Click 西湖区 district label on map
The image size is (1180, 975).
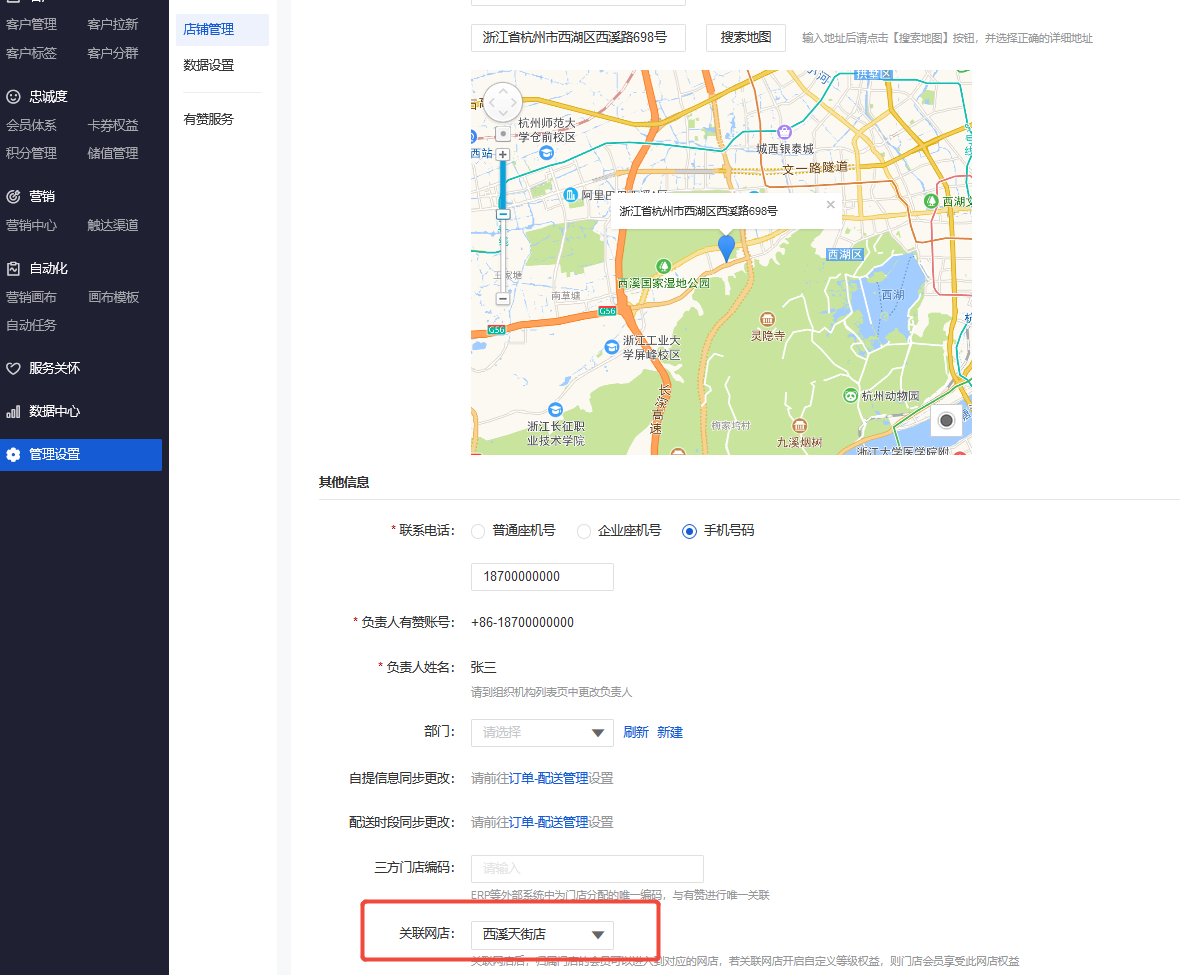coord(844,255)
